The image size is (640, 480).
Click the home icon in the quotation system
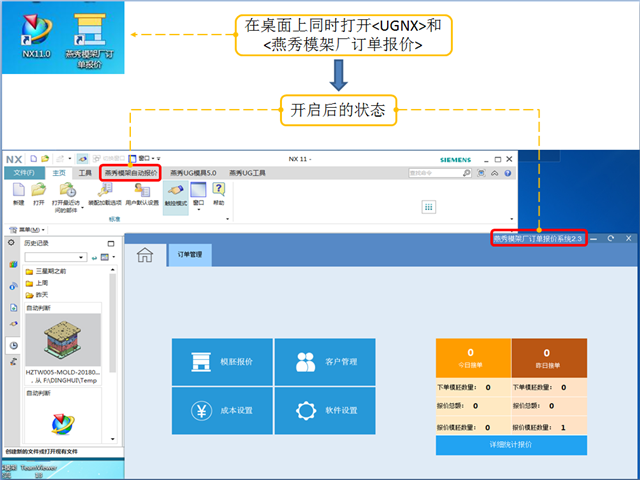point(146,255)
